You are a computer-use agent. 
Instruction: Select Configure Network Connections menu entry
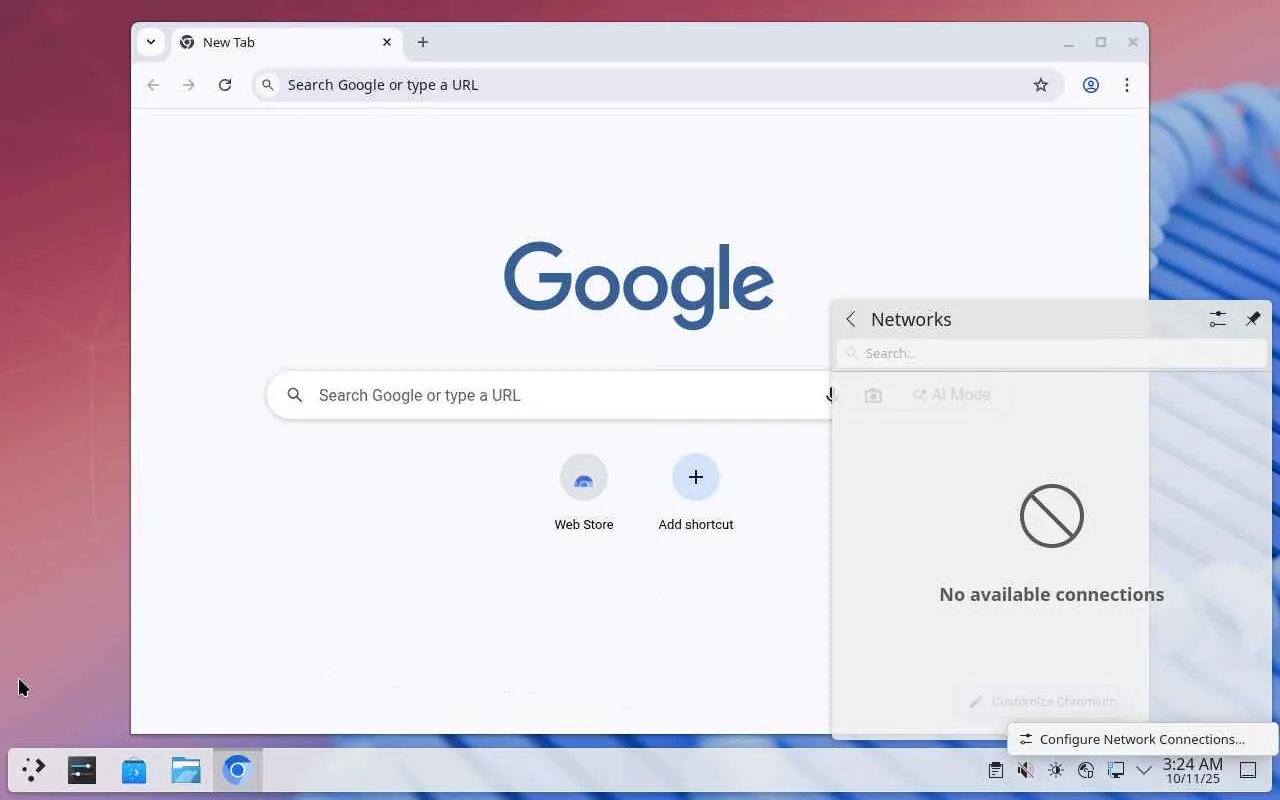(1143, 739)
